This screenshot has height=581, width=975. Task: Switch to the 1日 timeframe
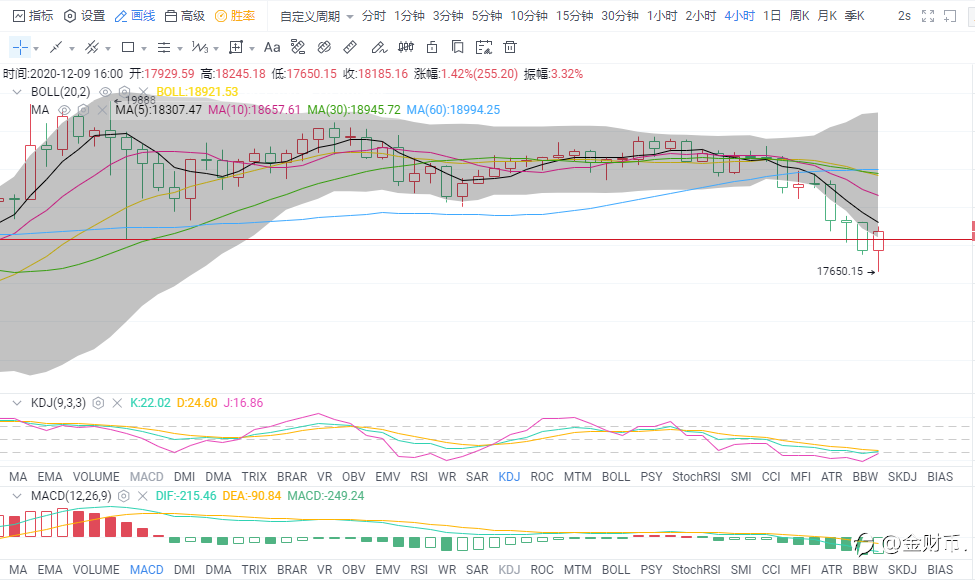click(772, 16)
